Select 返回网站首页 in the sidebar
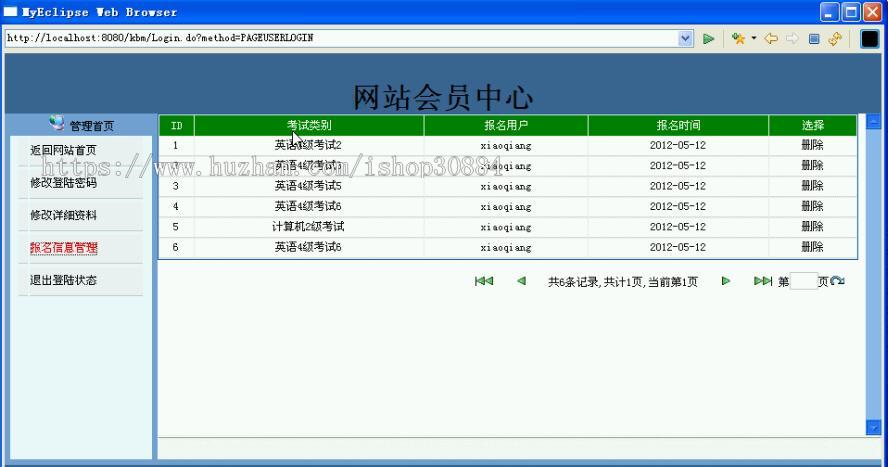Image resolution: width=888 pixels, height=467 pixels. click(x=63, y=150)
